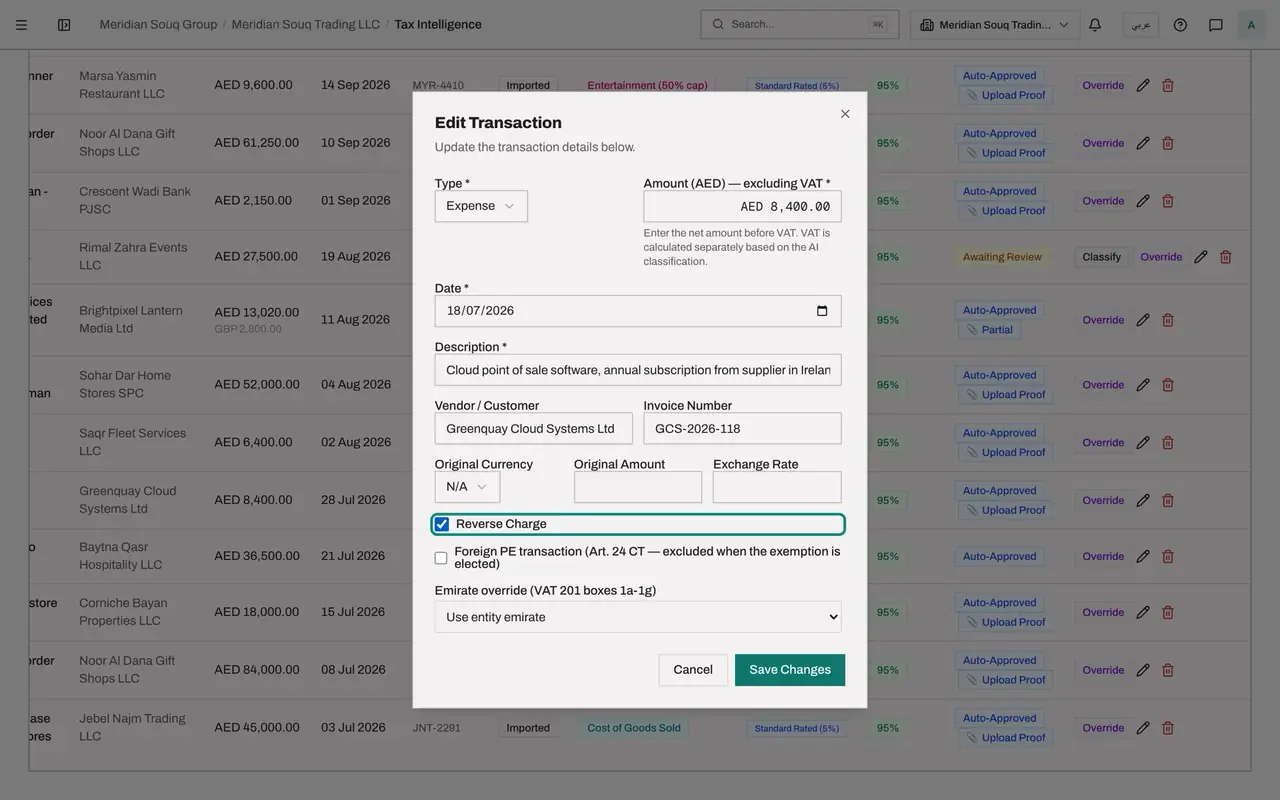Click Save Changes button
1280x800 pixels.
tap(790, 670)
